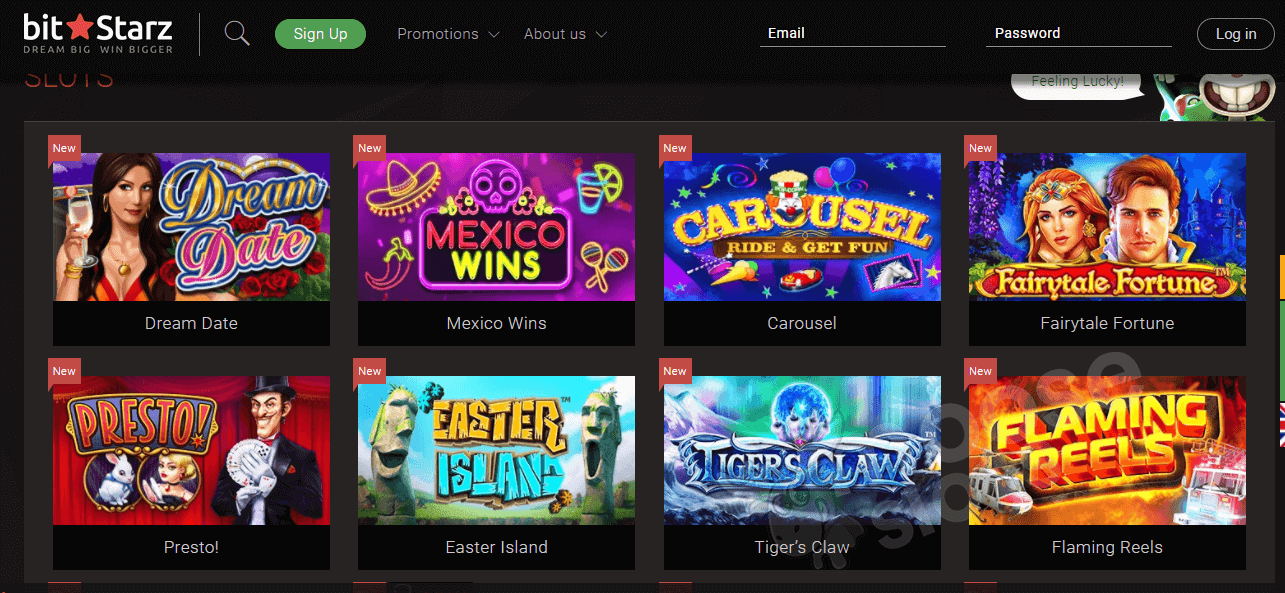
Task: Click the Tiger's Claw title link
Action: point(802,547)
